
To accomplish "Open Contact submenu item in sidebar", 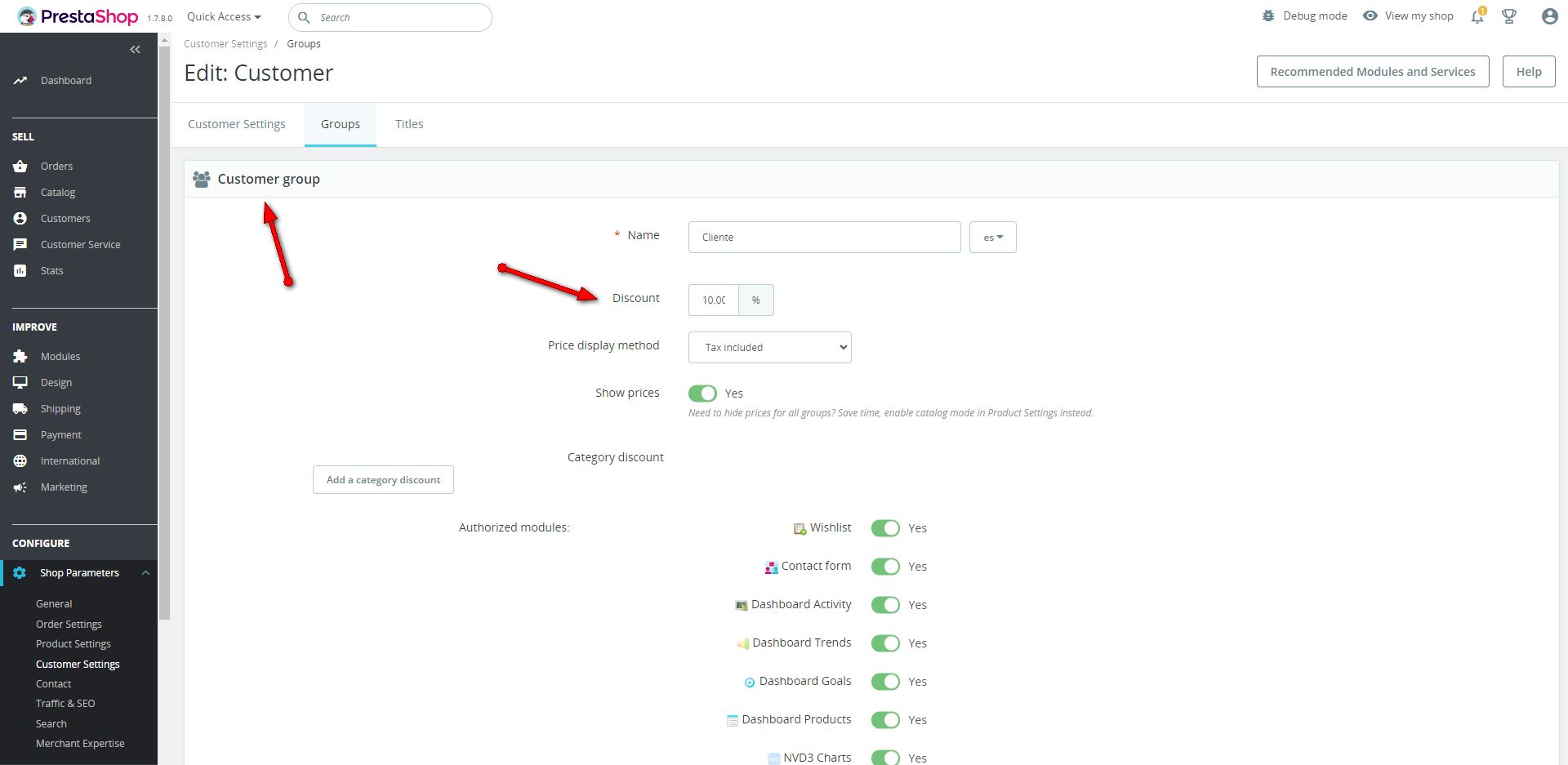I will tap(53, 684).
